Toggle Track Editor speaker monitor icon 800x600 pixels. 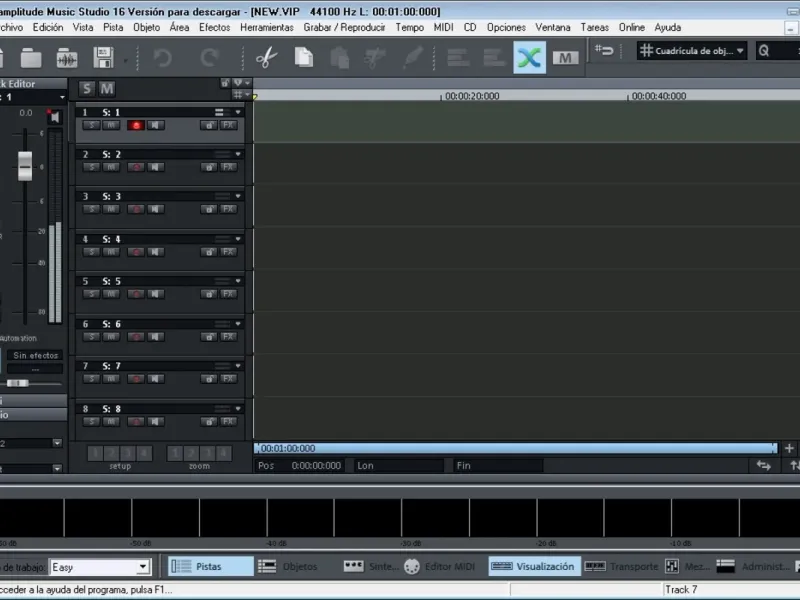click(x=55, y=117)
